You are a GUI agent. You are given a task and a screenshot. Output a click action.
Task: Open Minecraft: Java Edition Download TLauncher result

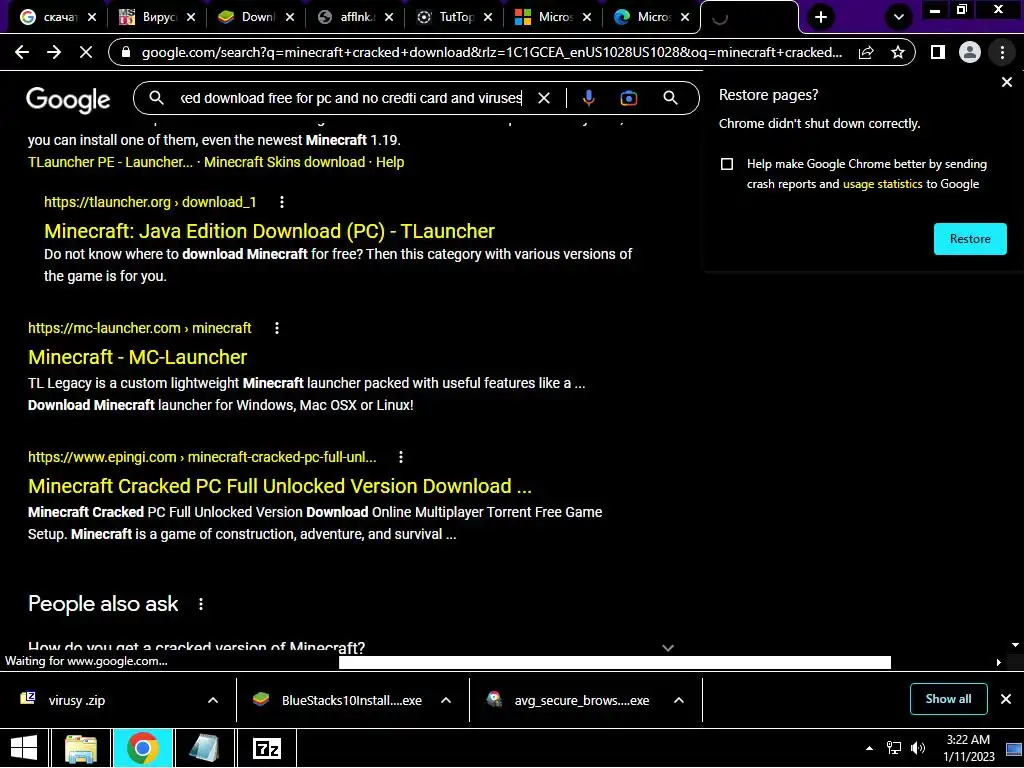point(269,231)
